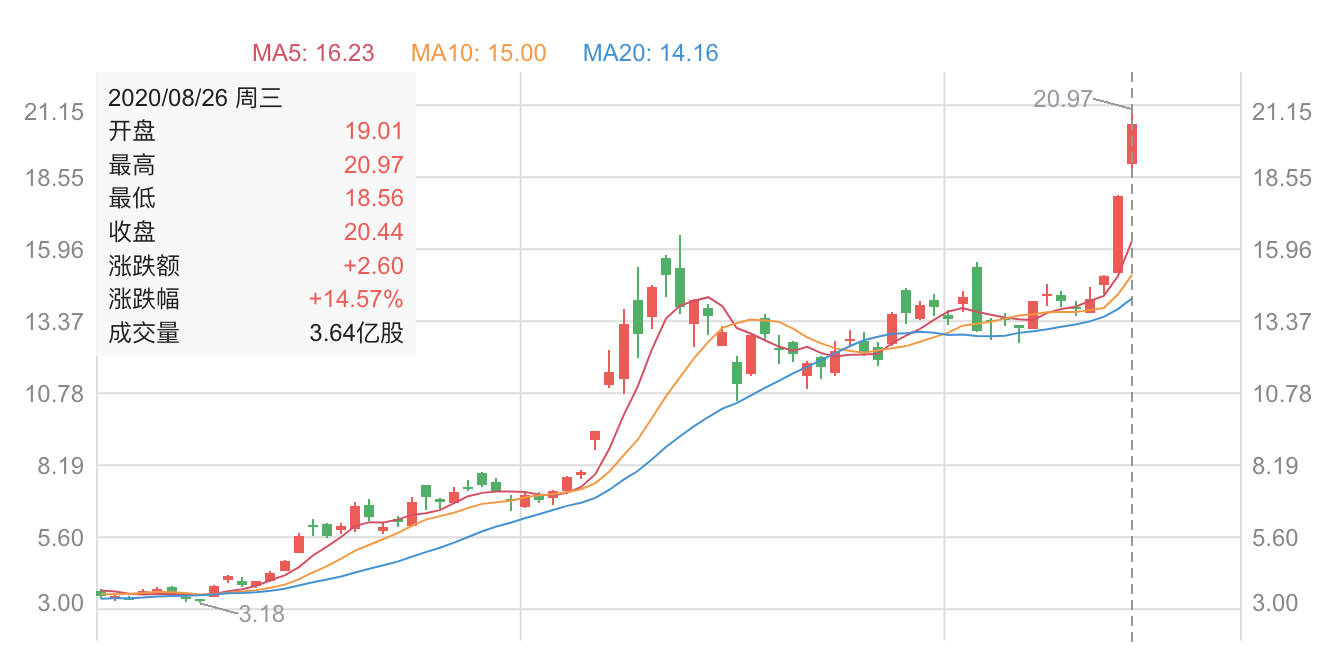This screenshot has width=1332, height=648.
Task: Click the opening price value 19.01
Action: click(x=373, y=132)
